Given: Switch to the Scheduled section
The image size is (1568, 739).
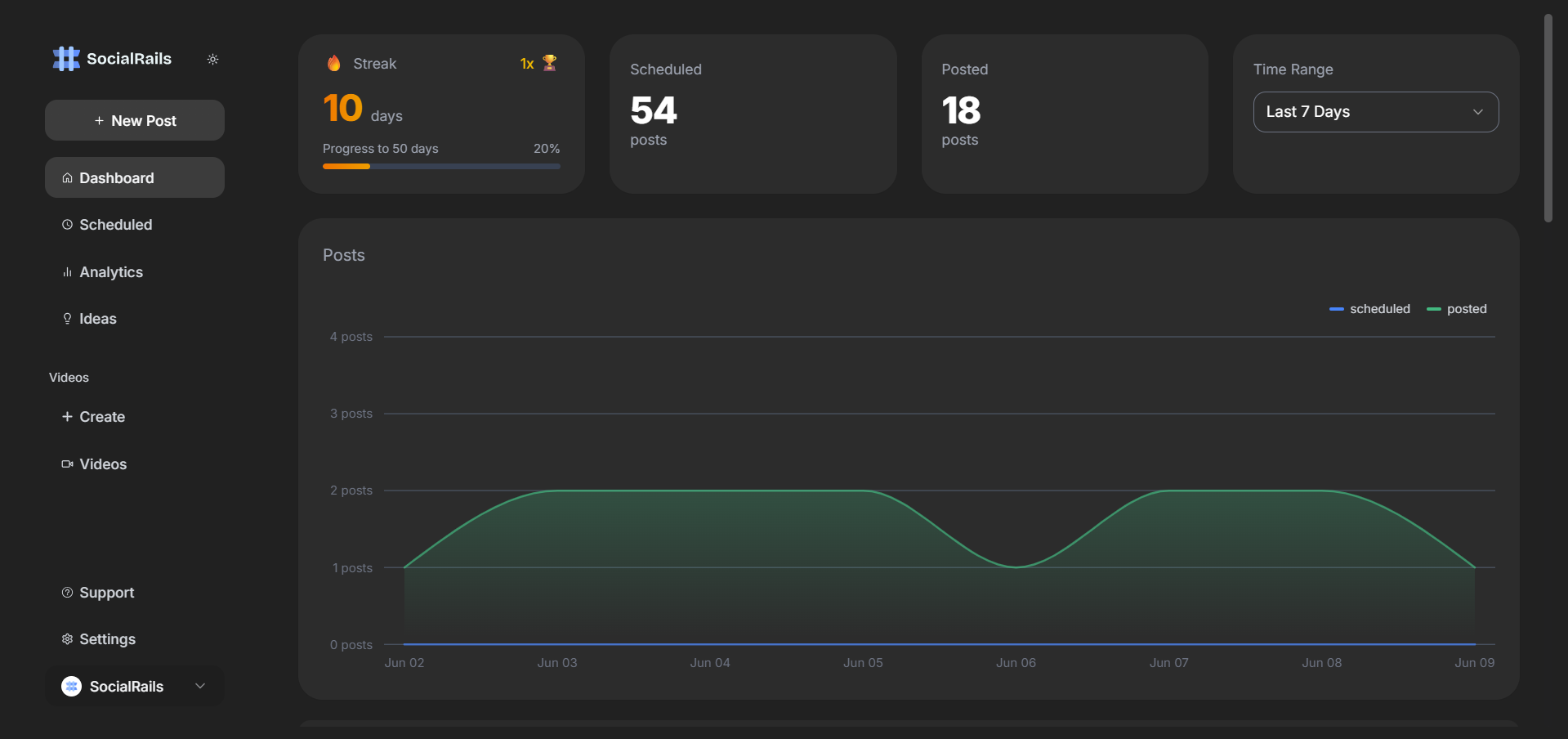Looking at the screenshot, I should coord(115,224).
